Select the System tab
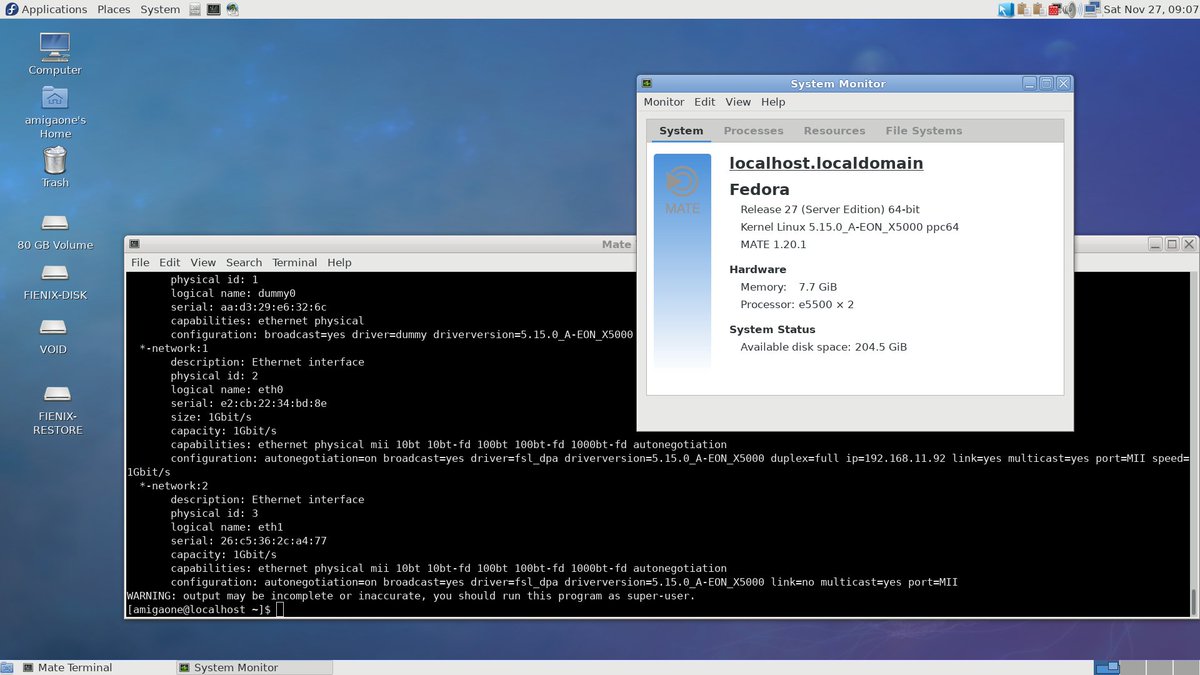The width and height of the screenshot is (1200, 675). tap(681, 131)
